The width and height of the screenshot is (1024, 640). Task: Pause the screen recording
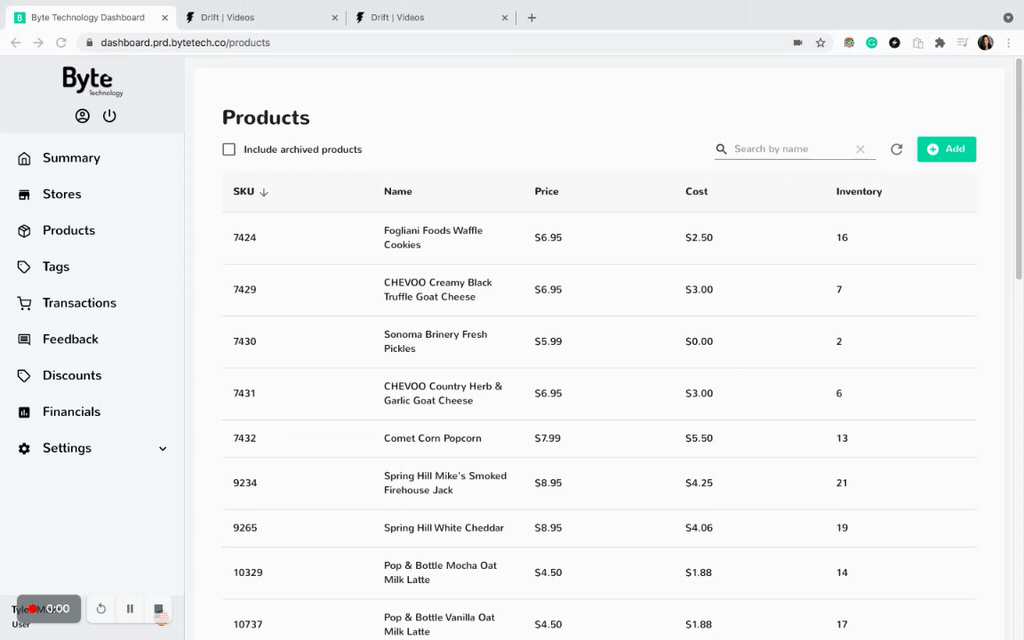(130, 609)
